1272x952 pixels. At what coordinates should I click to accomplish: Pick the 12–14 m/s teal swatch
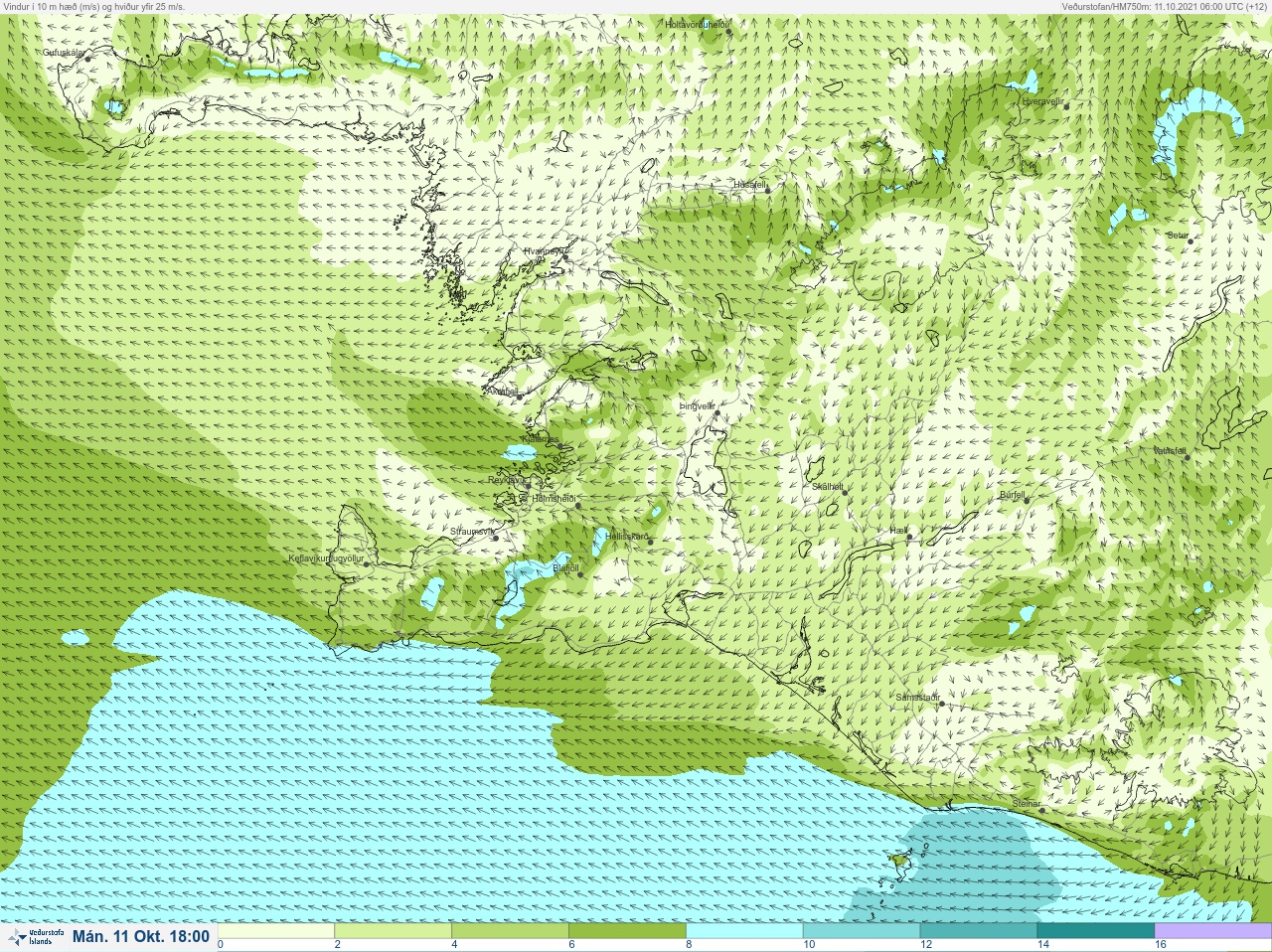[979, 931]
